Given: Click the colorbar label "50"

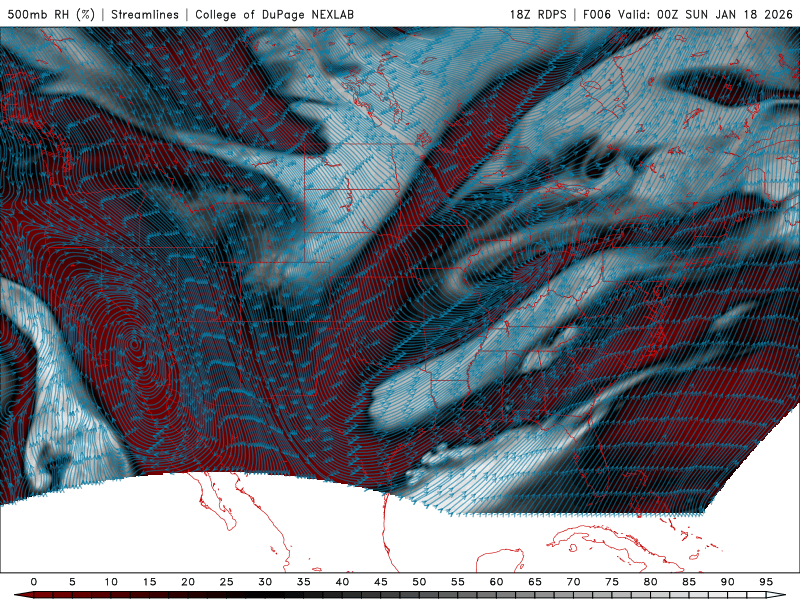Looking at the screenshot, I should (419, 582).
